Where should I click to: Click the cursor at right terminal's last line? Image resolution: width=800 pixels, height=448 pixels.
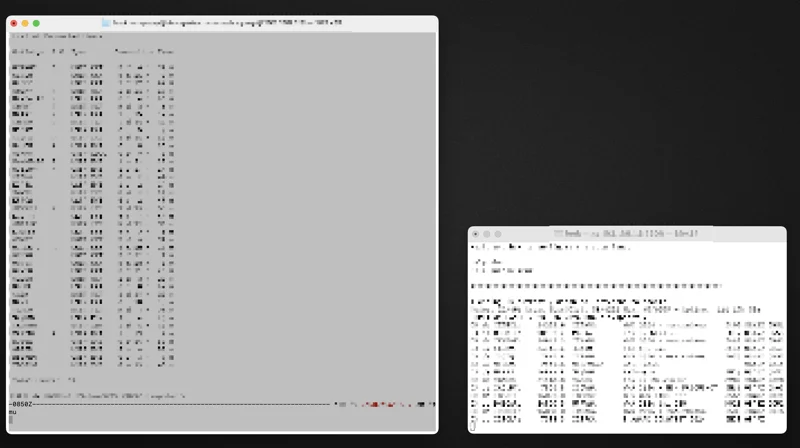point(472,427)
